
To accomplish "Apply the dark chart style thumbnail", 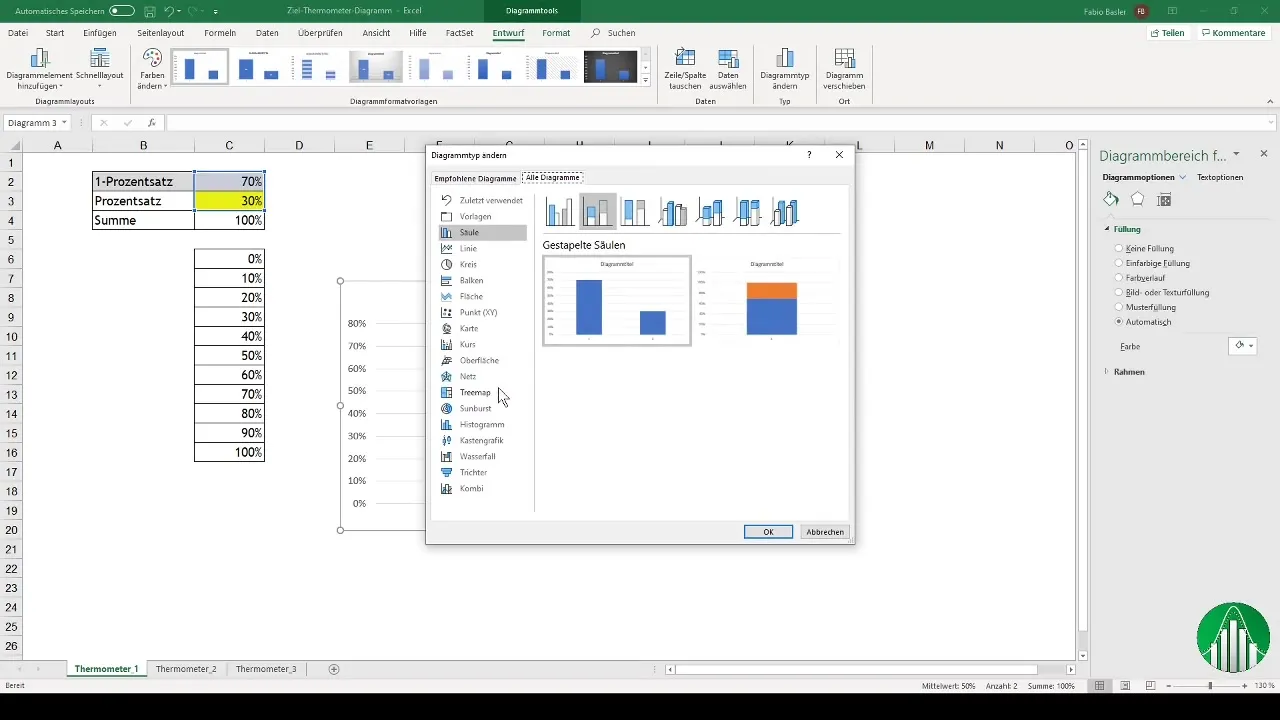I will [610, 67].
